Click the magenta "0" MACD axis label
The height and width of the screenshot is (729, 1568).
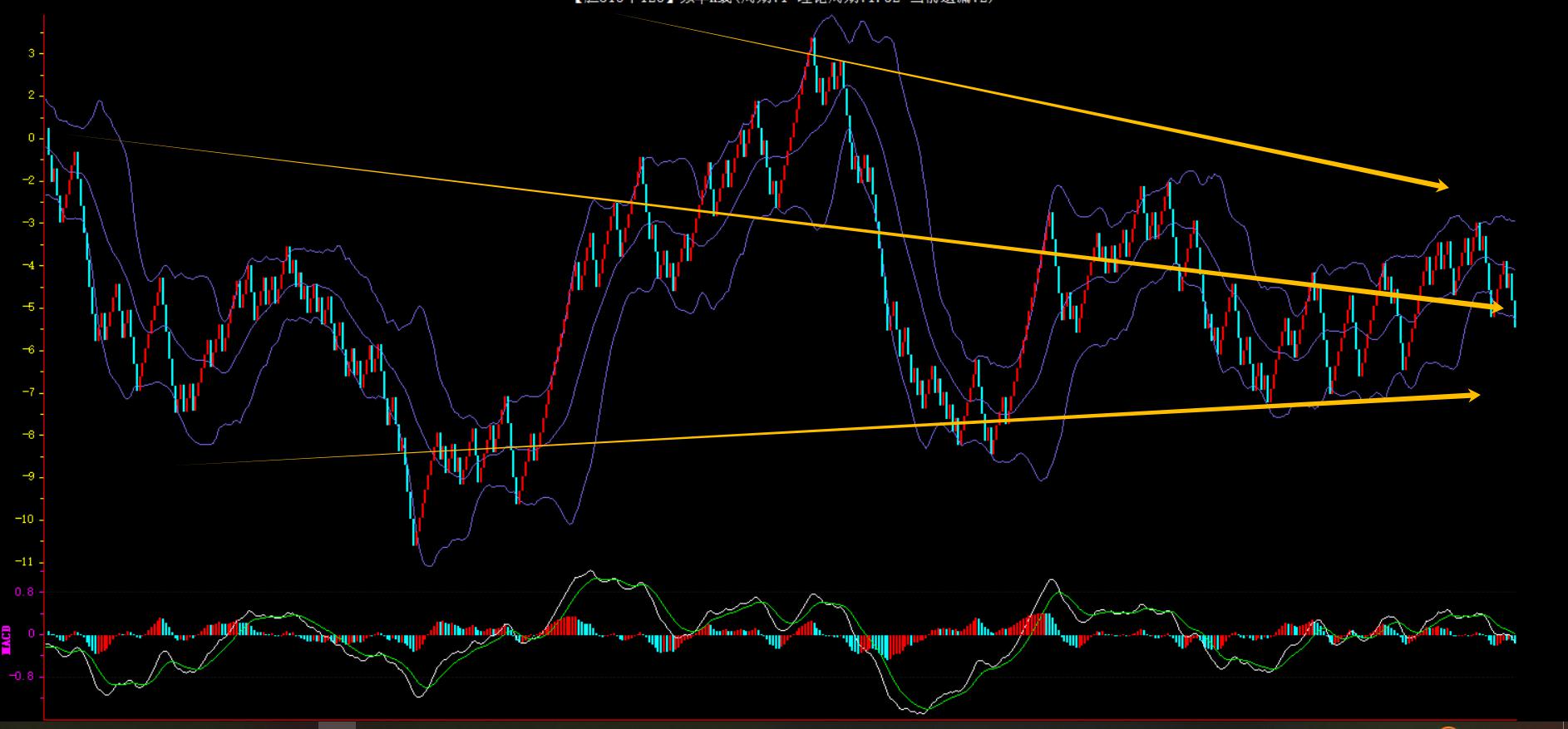[31, 634]
